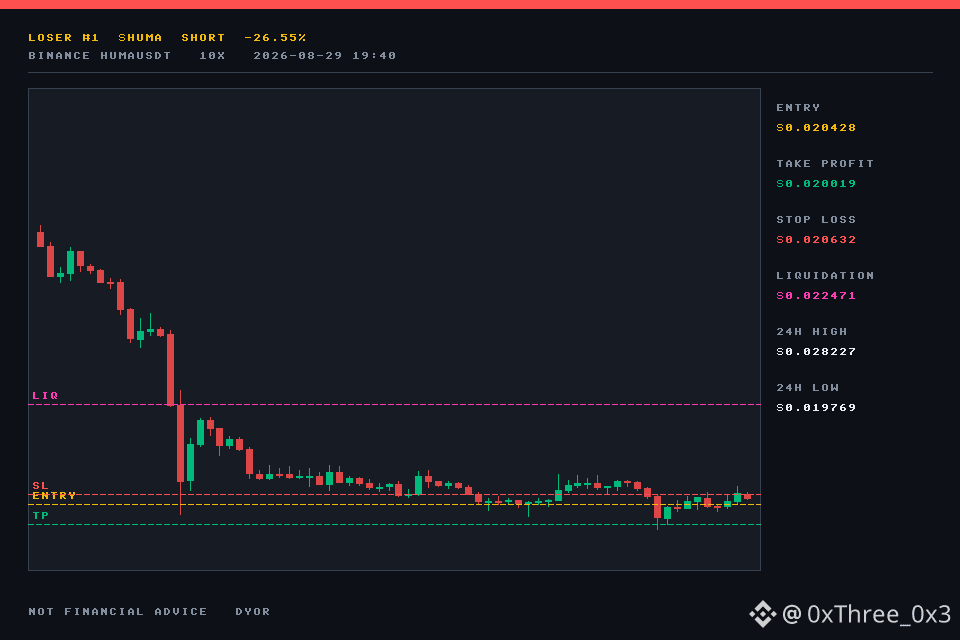The height and width of the screenshot is (640, 960).
Task: Click the SL line label on chart
Action: [x=40, y=486]
